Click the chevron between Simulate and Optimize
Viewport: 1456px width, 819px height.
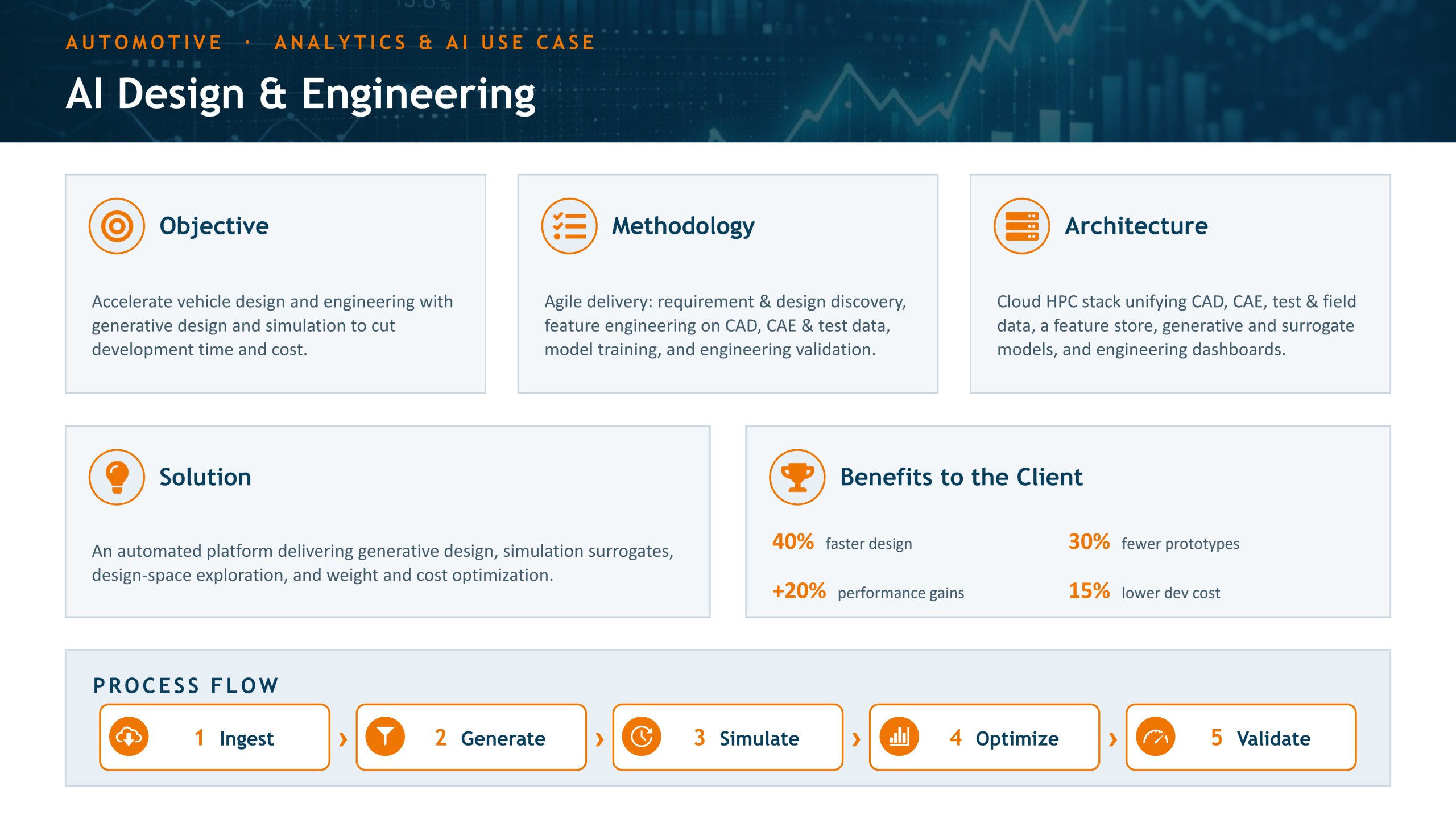[x=856, y=739]
